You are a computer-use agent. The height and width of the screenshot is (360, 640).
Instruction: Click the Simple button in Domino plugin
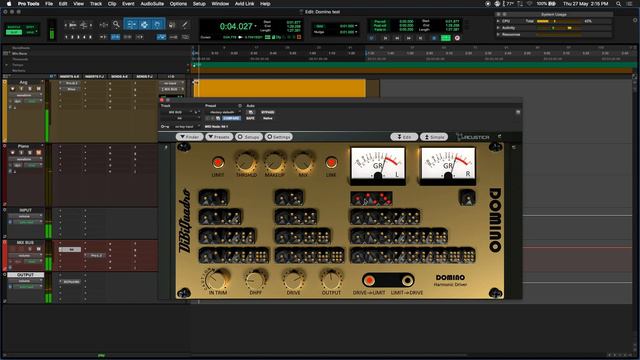coord(434,137)
